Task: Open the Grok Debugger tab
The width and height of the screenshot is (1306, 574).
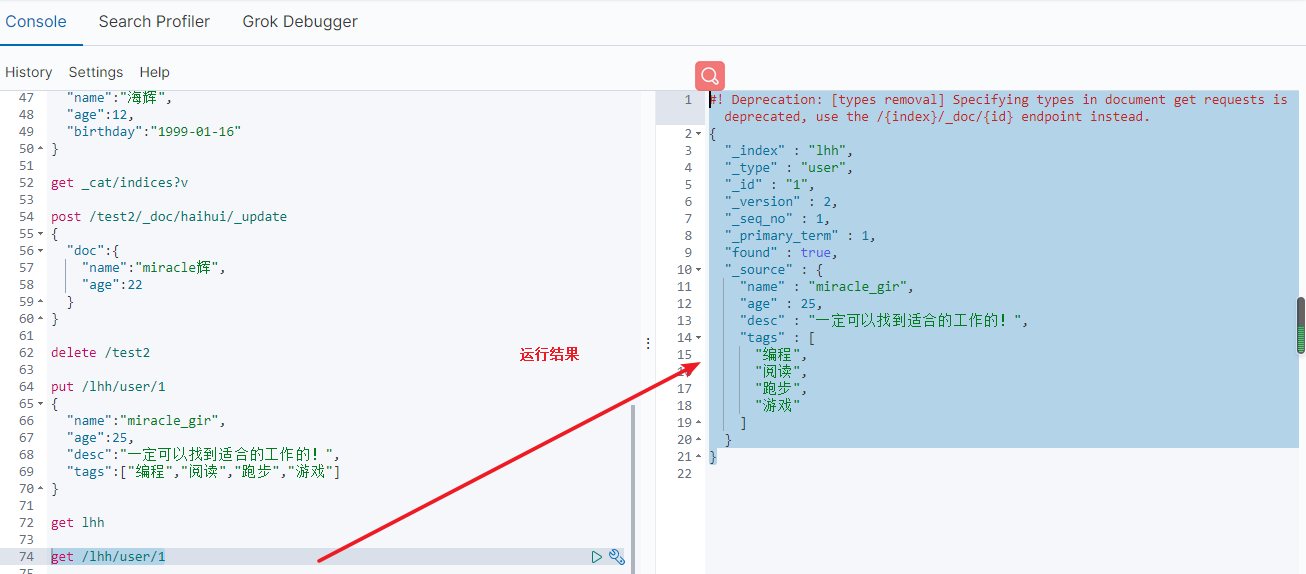Action: (x=300, y=21)
